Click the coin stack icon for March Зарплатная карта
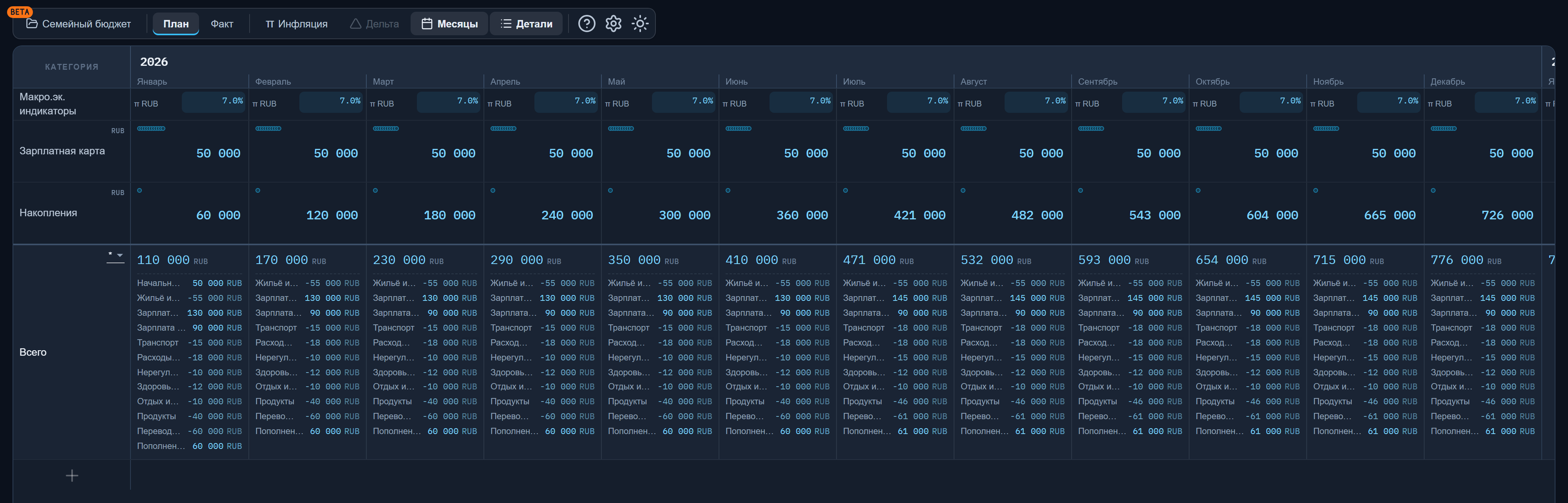 [386, 128]
